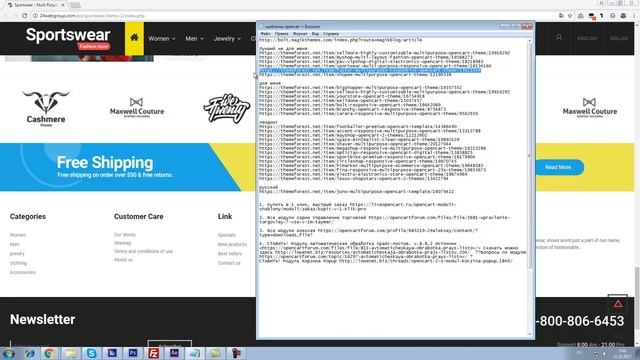This screenshot has width=640, height=360.
Task: Open the About us footer link
Action: (123, 260)
